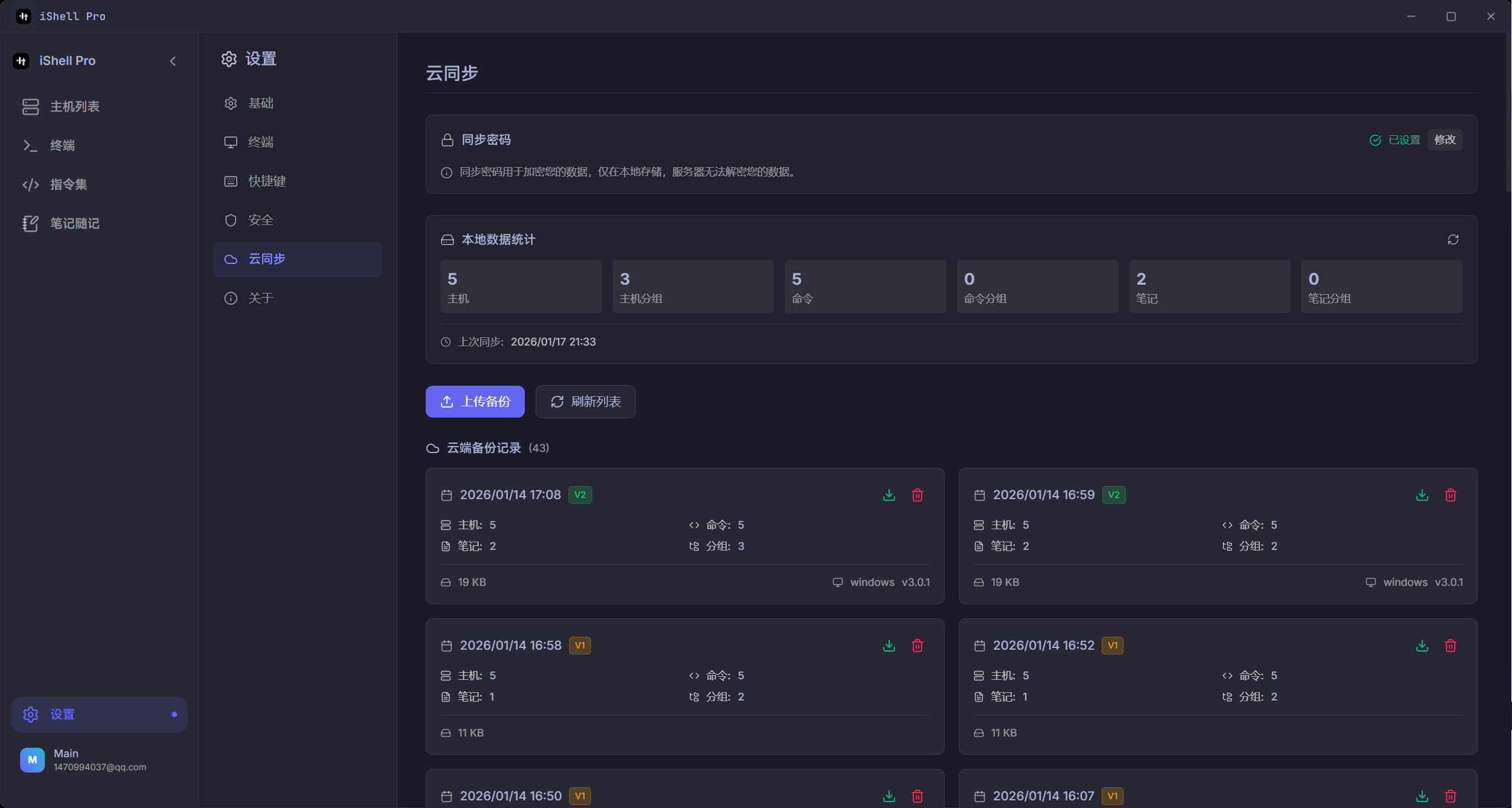Delete the 2026/01/14 16:58 backup
Viewport: 1512px width, 808px height.
tap(917, 646)
